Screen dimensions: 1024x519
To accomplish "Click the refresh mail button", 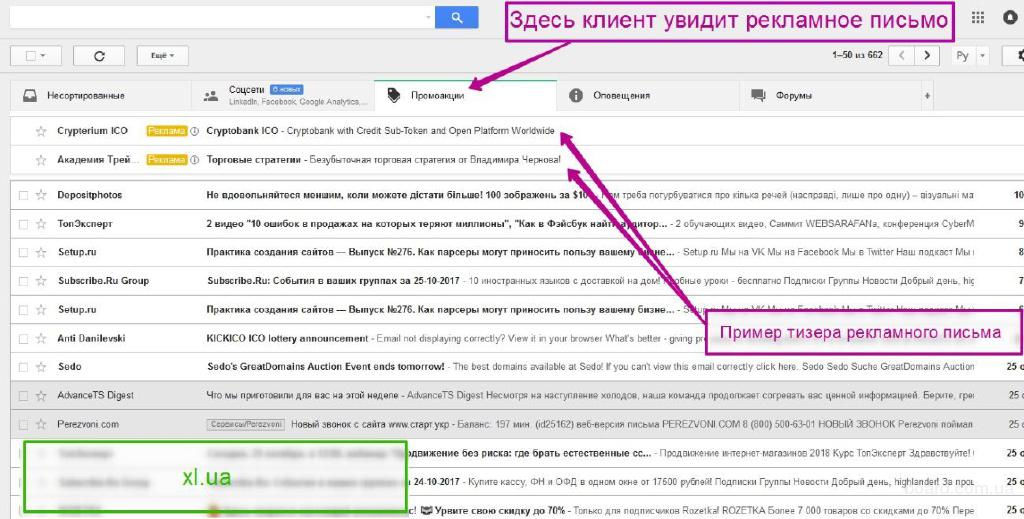I will click(99, 55).
